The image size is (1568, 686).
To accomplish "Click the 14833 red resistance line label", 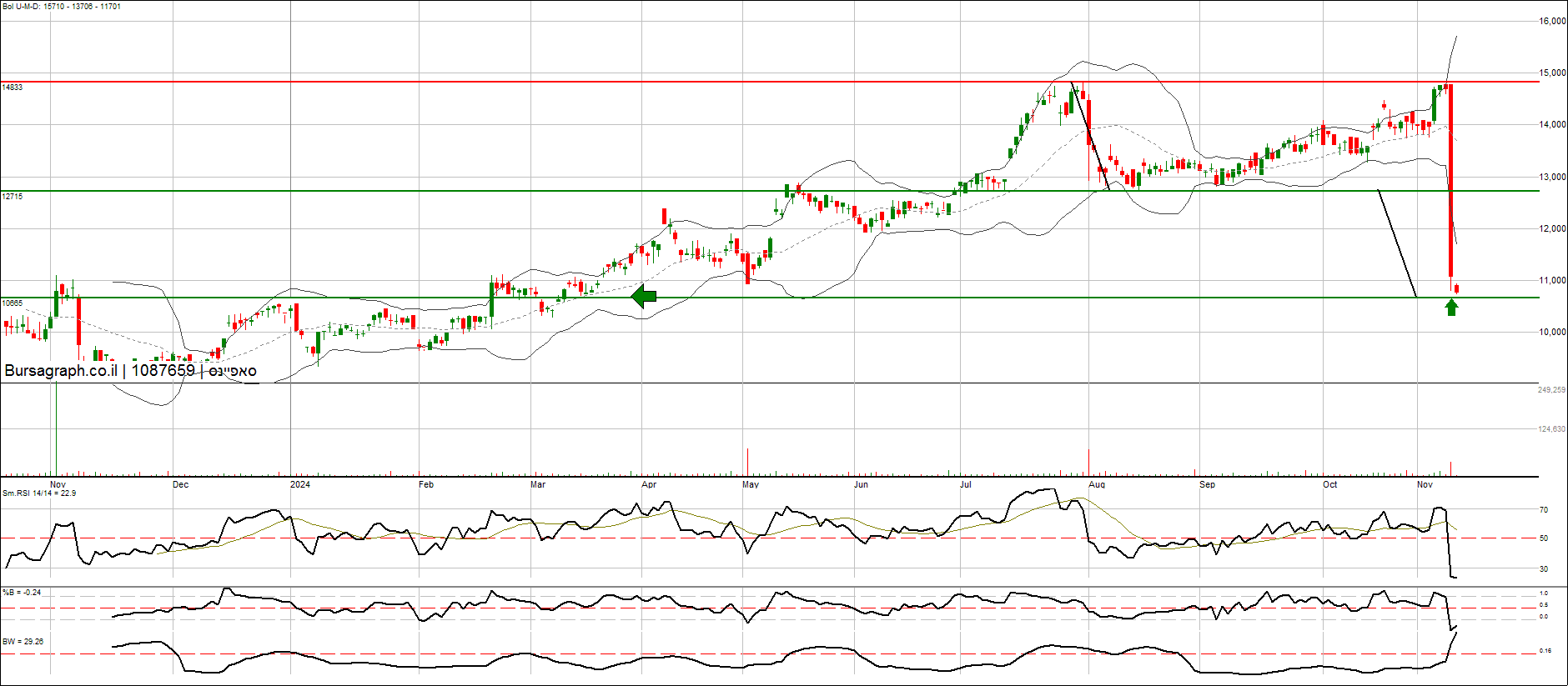I will click(x=13, y=88).
